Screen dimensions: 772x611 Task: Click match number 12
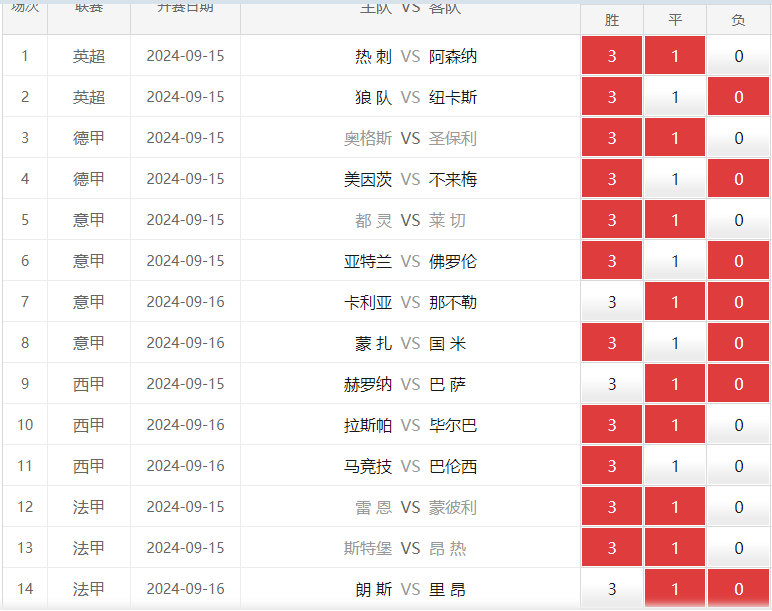[25, 507]
